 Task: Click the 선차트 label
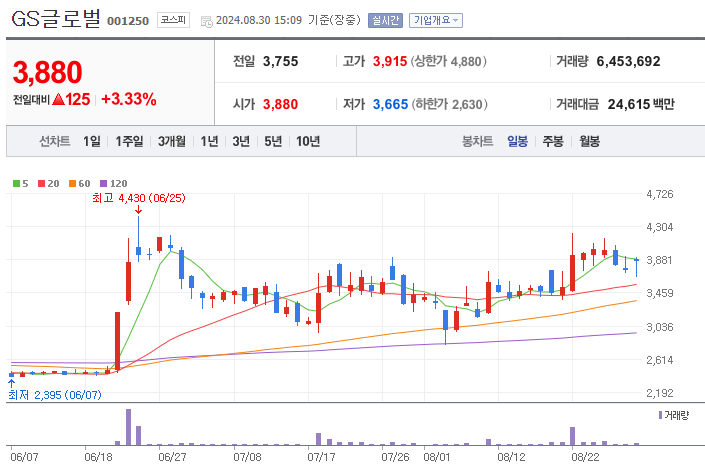point(55,141)
